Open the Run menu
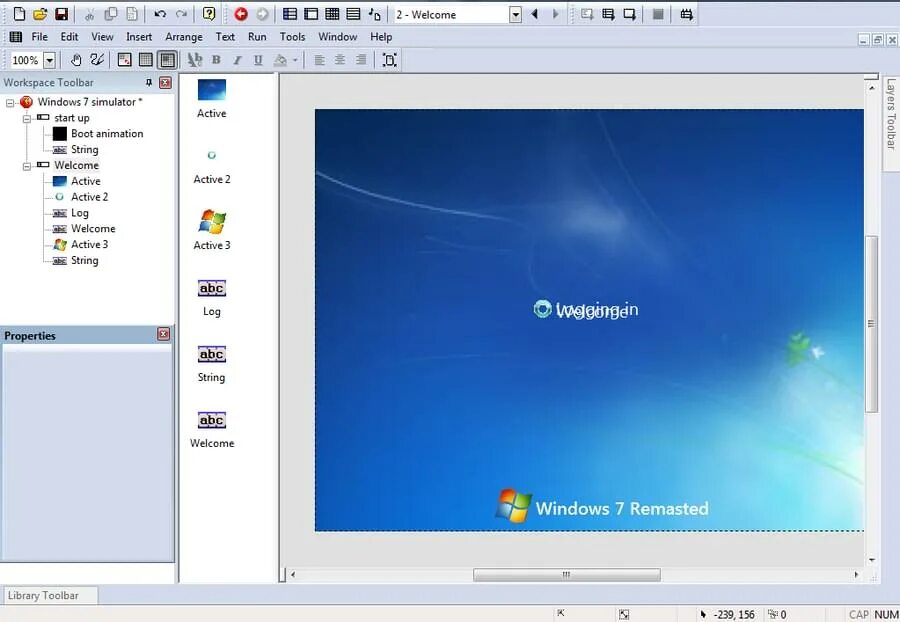The width and height of the screenshot is (900, 622). (257, 37)
